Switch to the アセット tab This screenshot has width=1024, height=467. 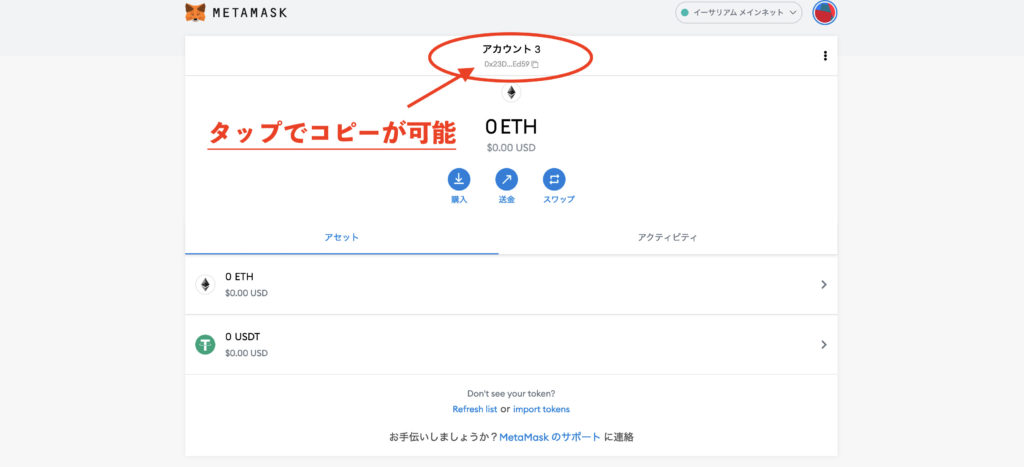[342, 238]
